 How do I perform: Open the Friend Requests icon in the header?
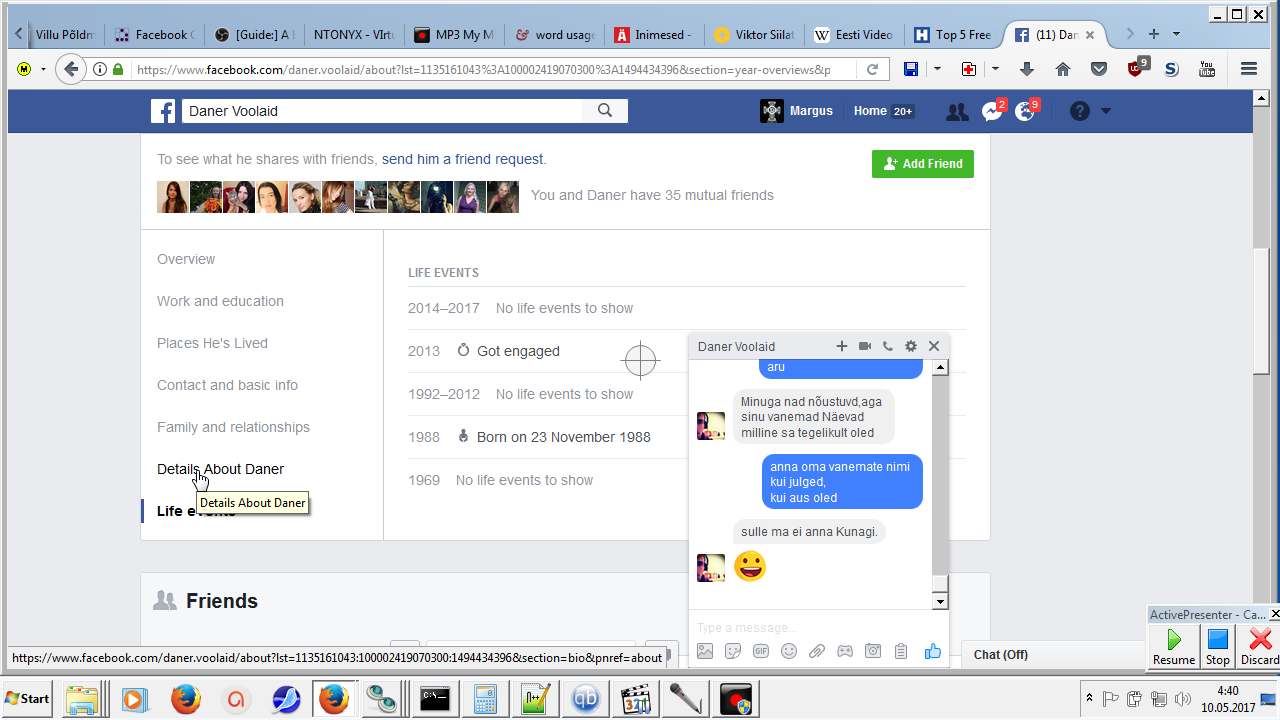pos(957,112)
